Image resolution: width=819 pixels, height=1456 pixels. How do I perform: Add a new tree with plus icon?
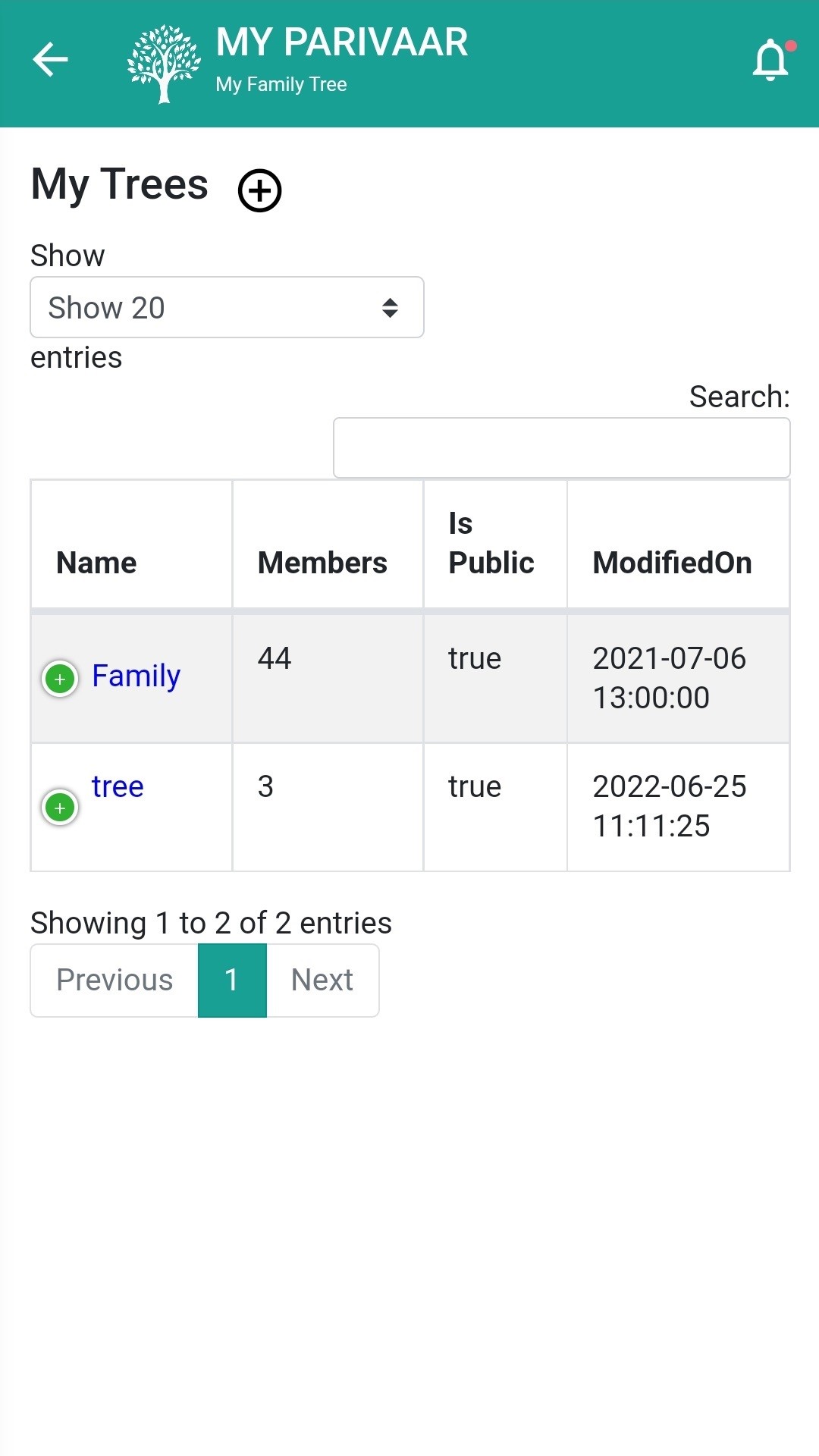[260, 190]
